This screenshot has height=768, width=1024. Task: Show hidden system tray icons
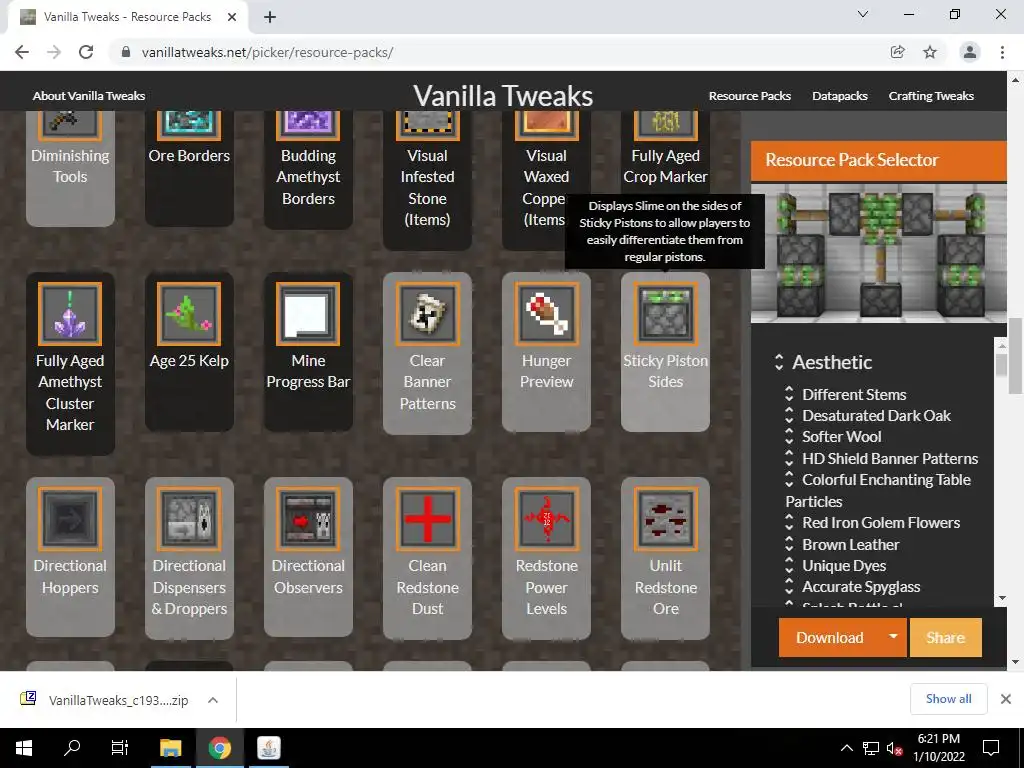[846, 748]
